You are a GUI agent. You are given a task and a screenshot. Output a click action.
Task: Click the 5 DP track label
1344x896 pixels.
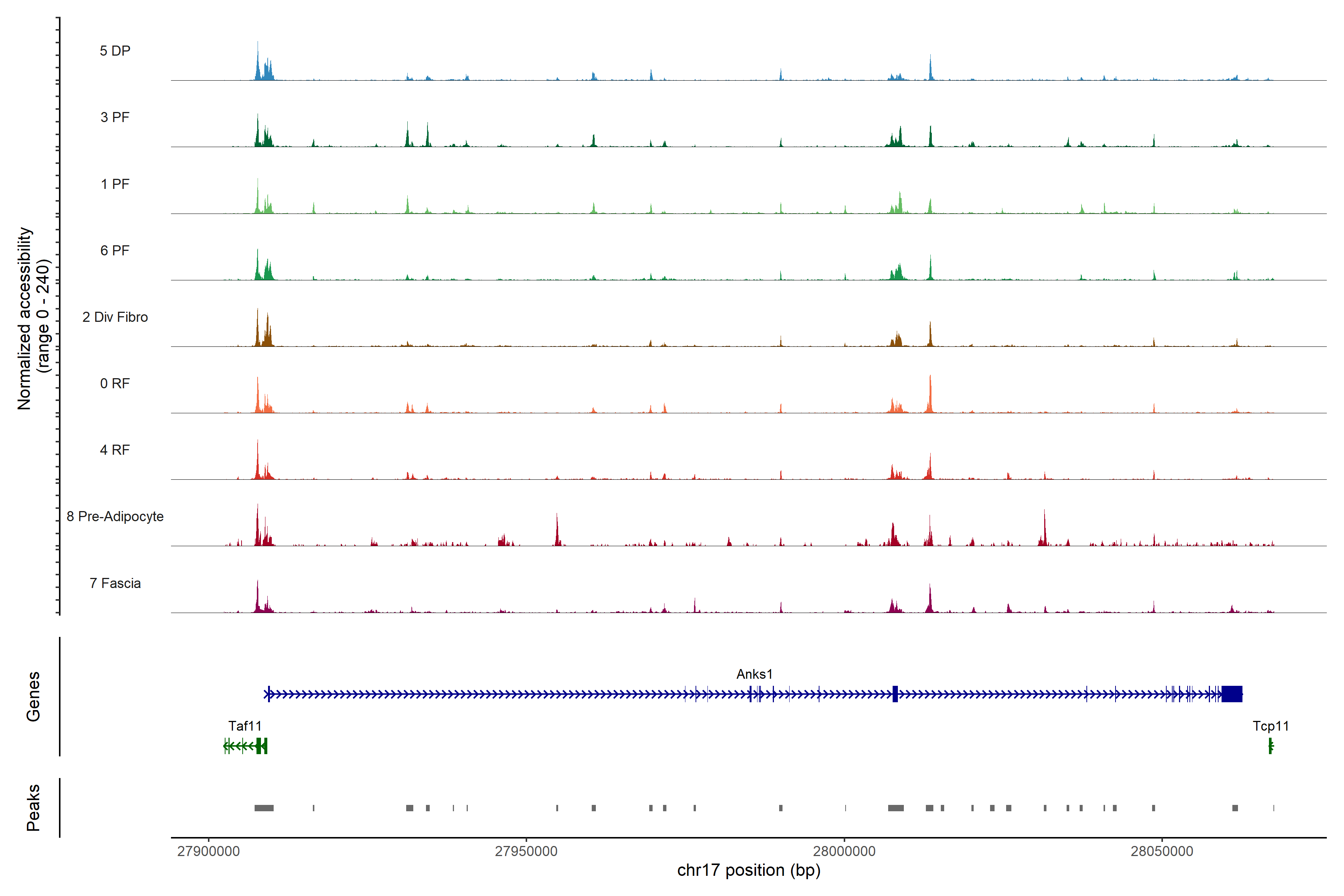(115, 51)
